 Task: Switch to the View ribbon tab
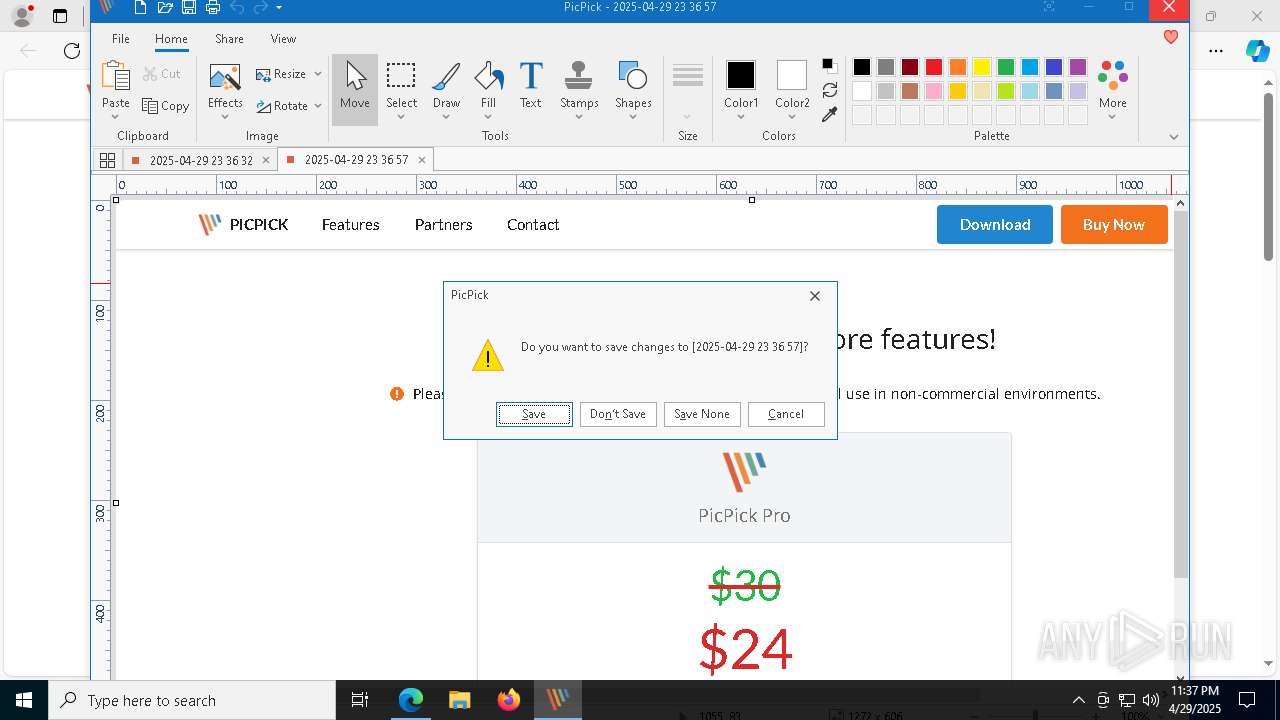(283, 39)
